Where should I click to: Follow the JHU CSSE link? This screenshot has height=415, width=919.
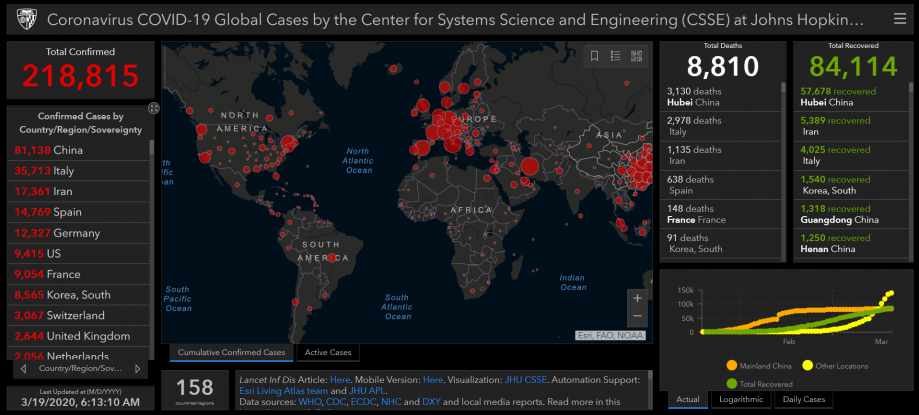526,380
